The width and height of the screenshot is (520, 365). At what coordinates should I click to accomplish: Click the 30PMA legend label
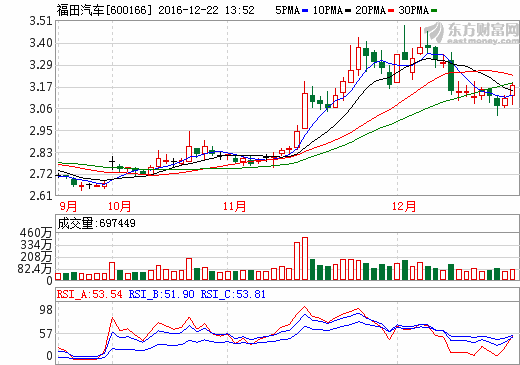pos(414,10)
